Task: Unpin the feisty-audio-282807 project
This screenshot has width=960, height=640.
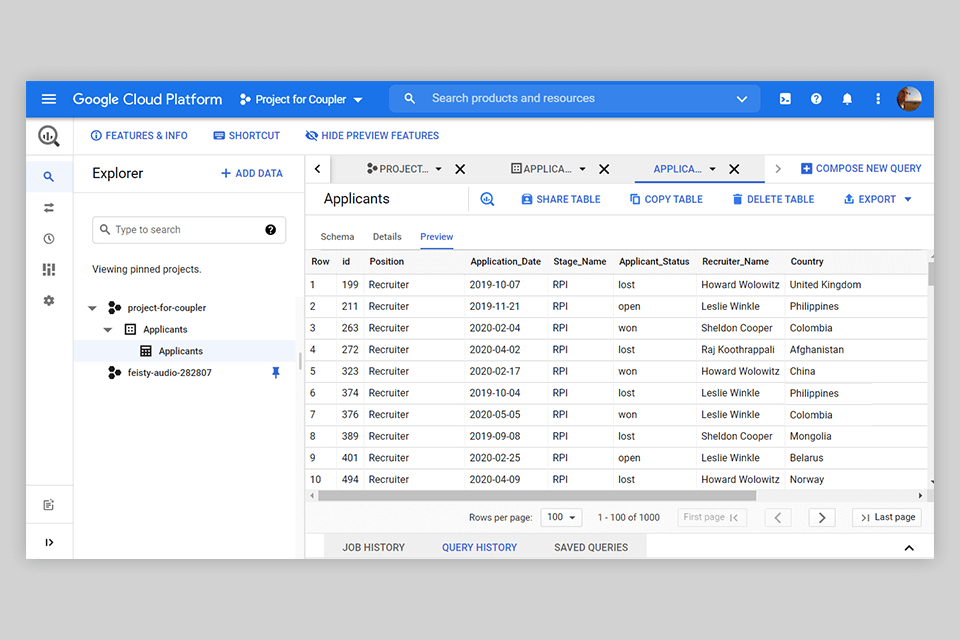Action: pyautogui.click(x=276, y=373)
